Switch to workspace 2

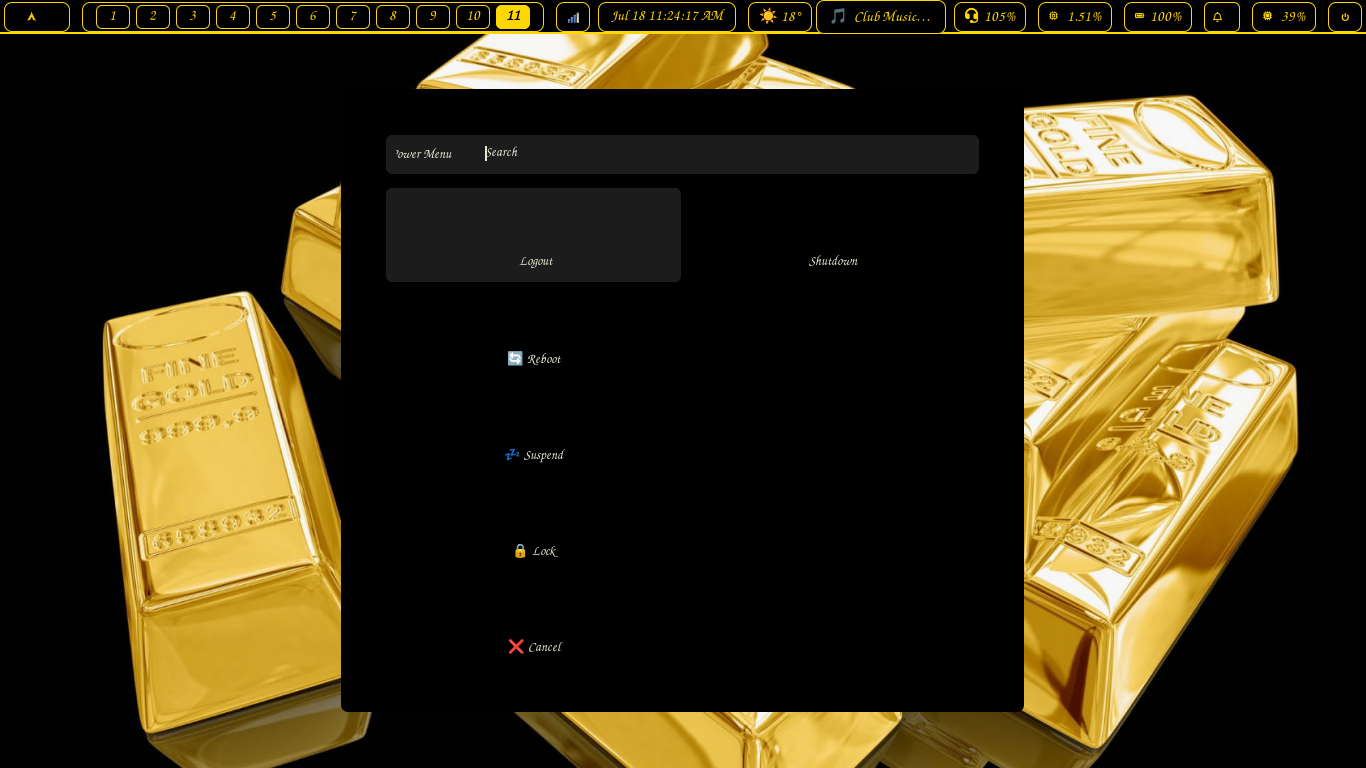pyautogui.click(x=153, y=17)
